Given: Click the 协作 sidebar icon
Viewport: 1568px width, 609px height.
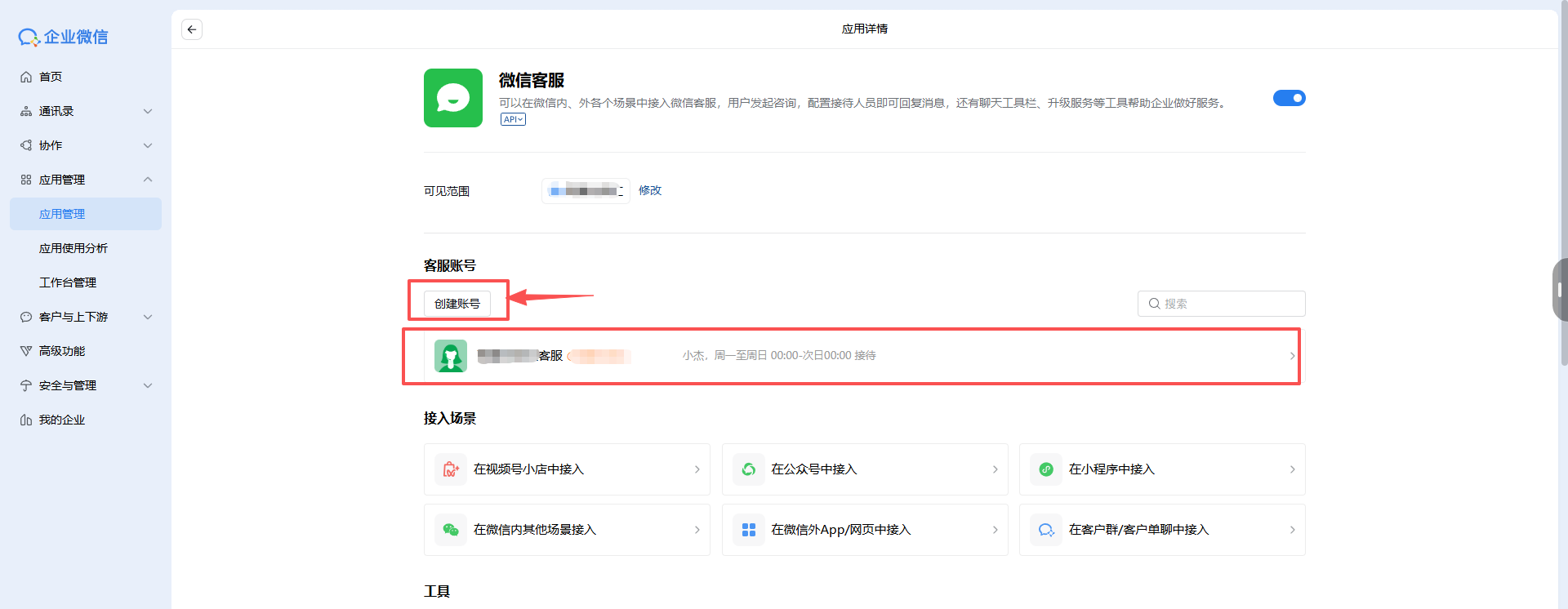Looking at the screenshot, I should click(x=26, y=145).
